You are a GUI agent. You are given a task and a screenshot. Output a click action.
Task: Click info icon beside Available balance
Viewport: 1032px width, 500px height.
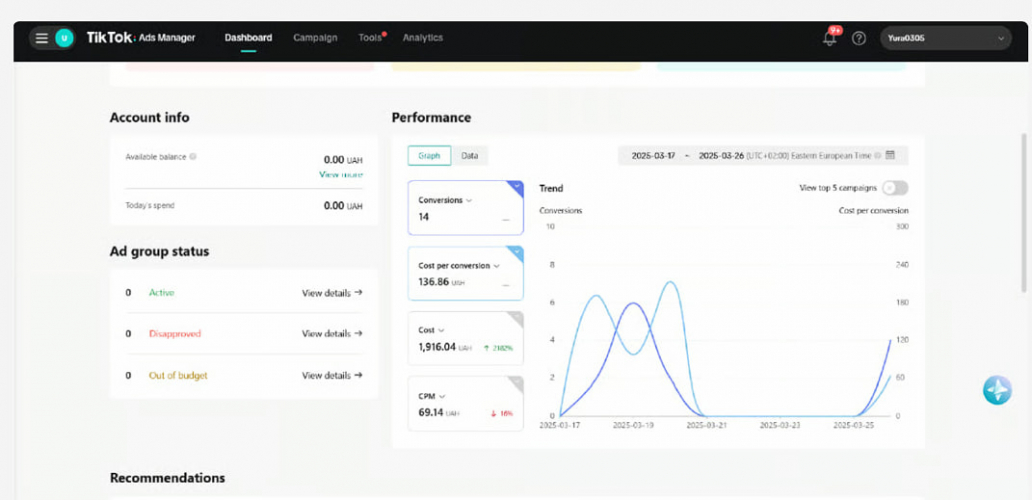click(193, 157)
